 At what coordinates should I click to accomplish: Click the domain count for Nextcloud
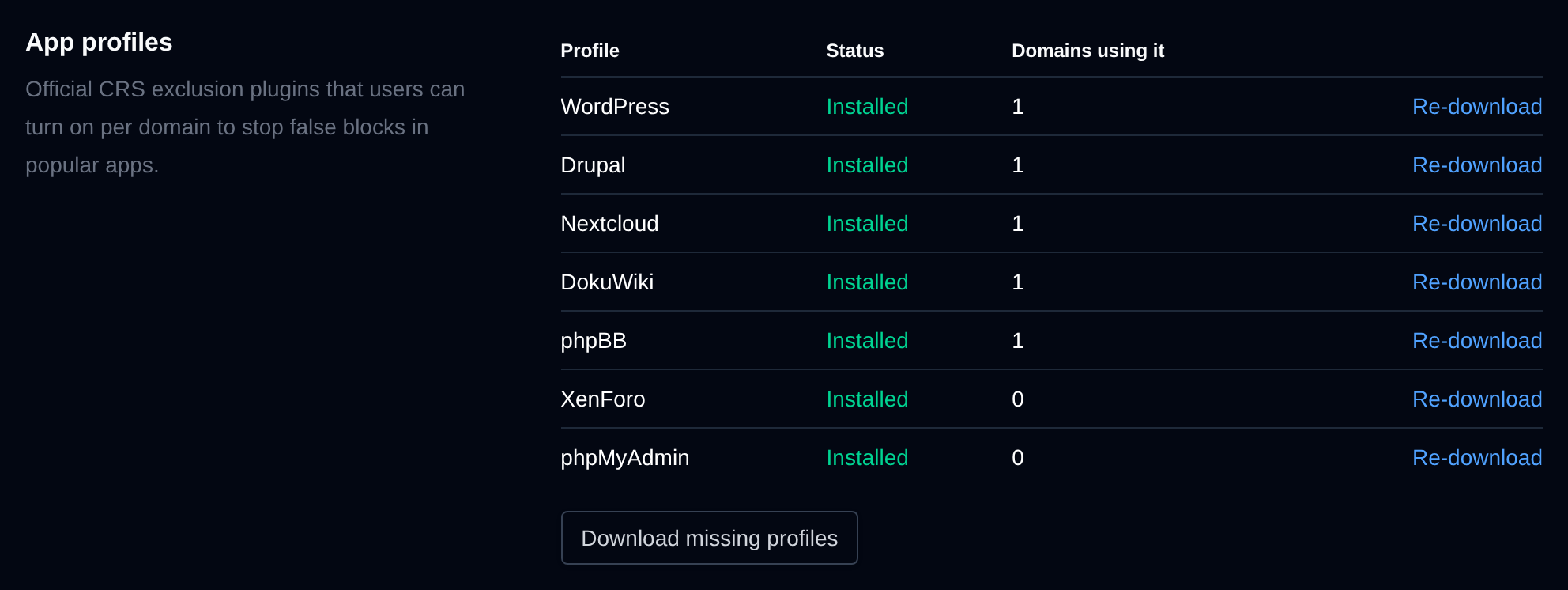click(x=1018, y=224)
